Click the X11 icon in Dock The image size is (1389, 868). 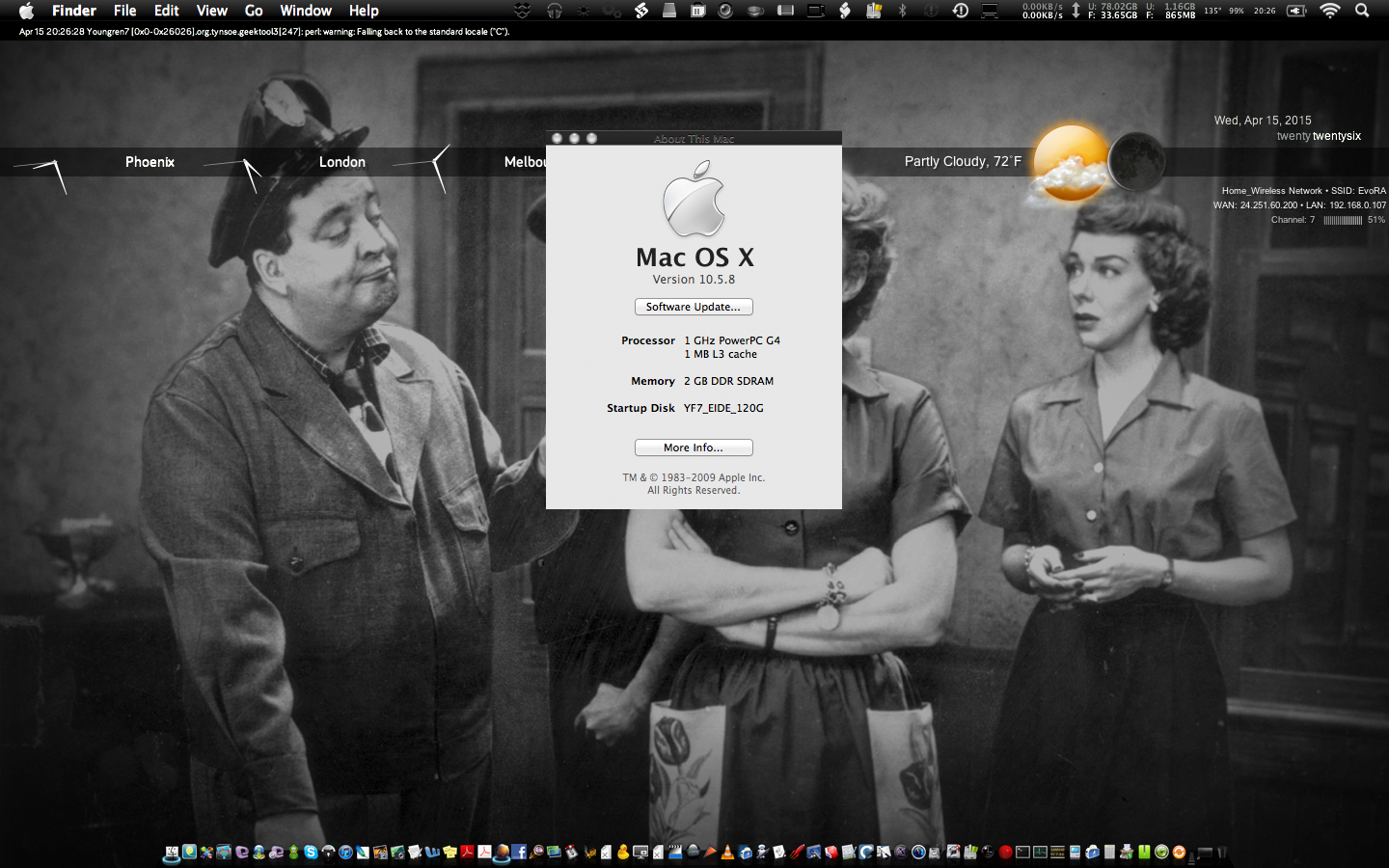[x=901, y=852]
